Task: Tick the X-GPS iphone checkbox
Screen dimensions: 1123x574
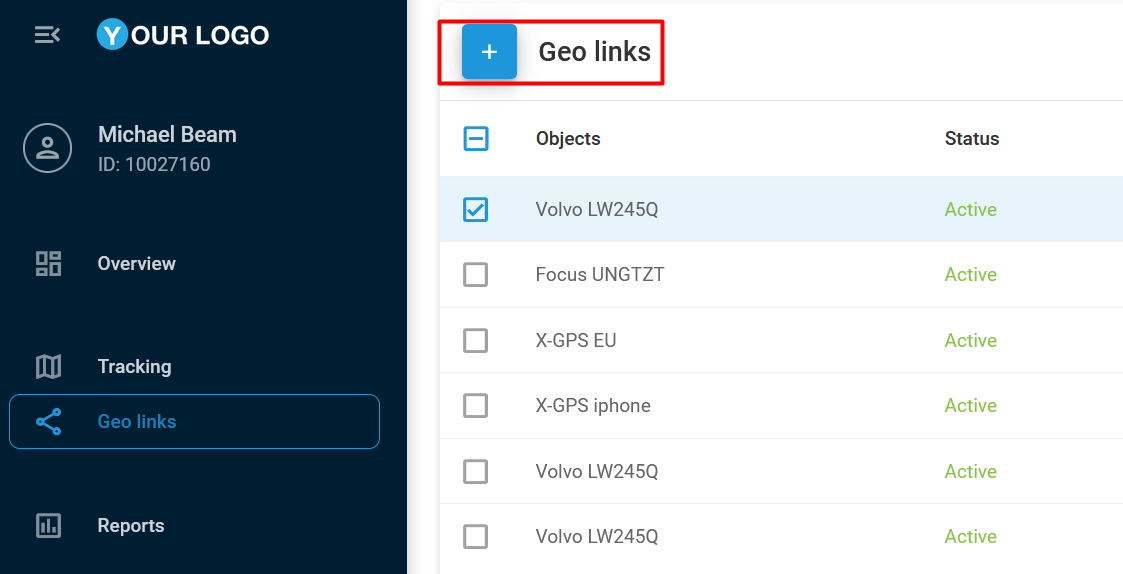Action: tap(476, 406)
